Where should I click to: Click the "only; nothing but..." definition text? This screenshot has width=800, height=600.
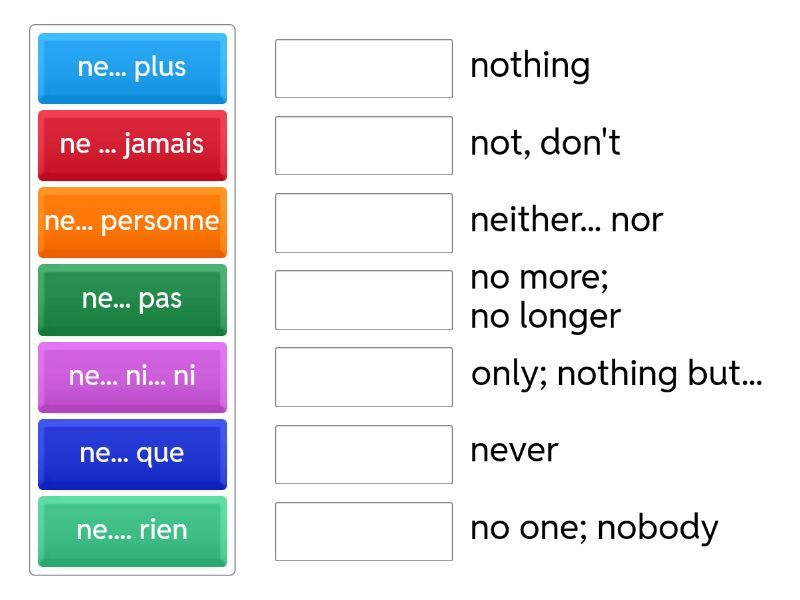[x=616, y=374]
